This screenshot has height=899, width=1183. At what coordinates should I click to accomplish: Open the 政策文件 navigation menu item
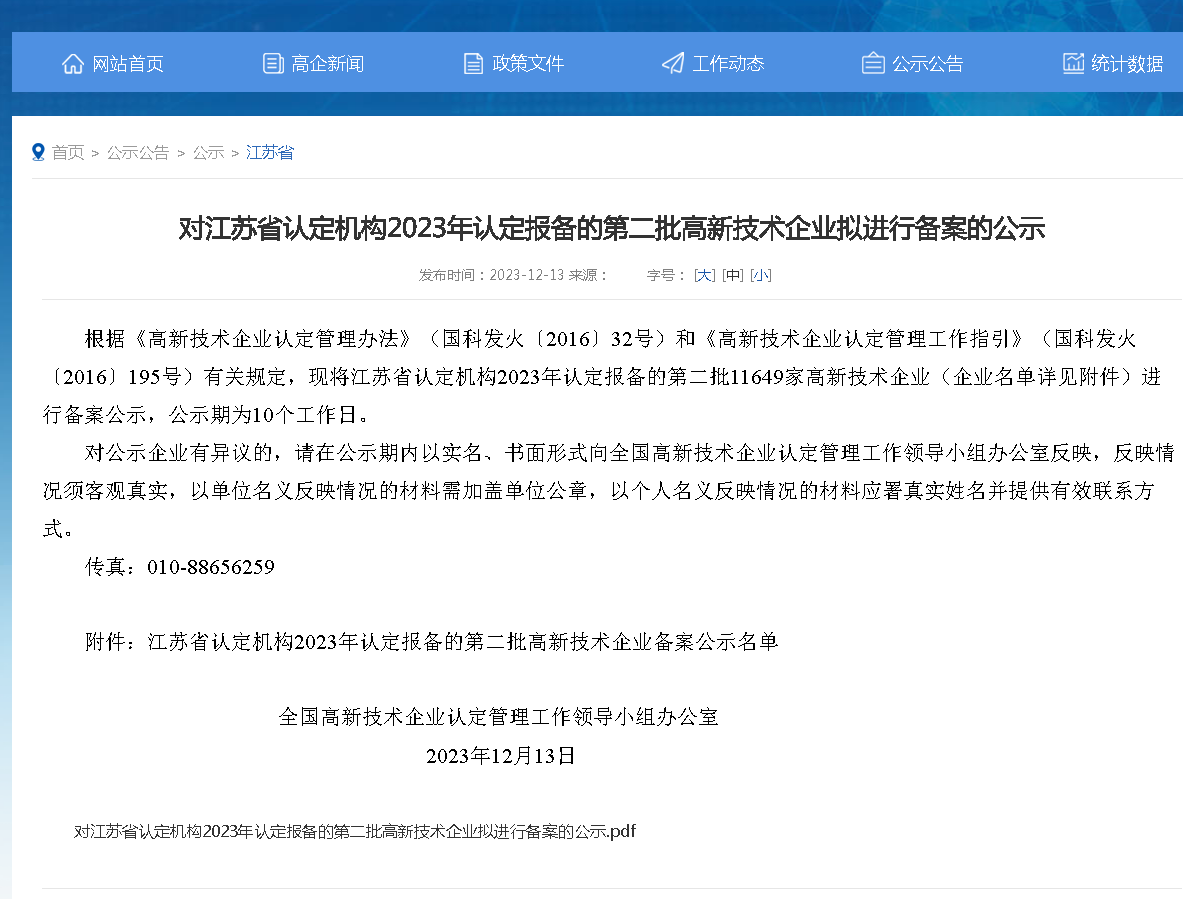pyautogui.click(x=528, y=64)
